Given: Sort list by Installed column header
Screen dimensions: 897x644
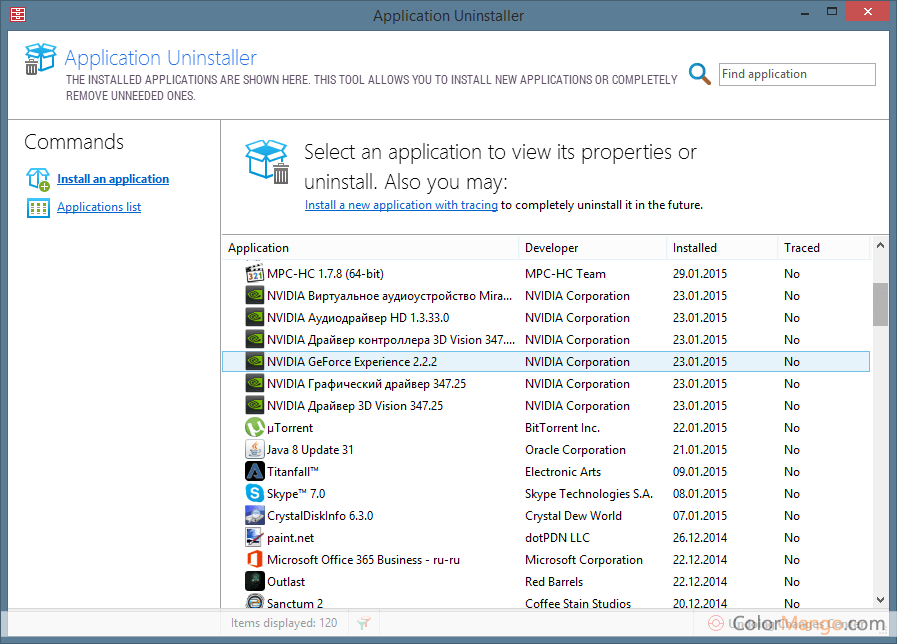Looking at the screenshot, I should [722, 248].
